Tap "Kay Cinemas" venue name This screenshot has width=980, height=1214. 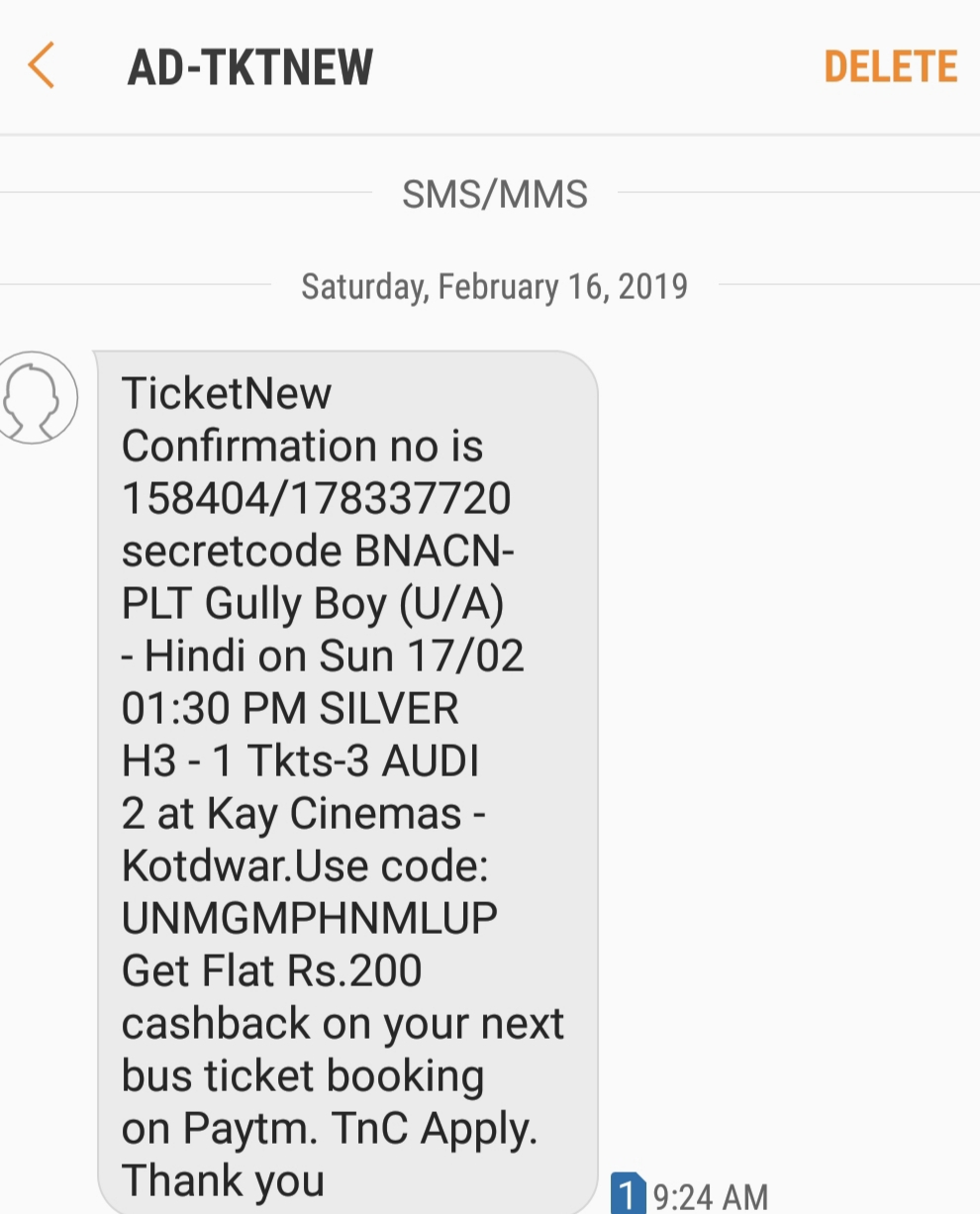click(335, 814)
